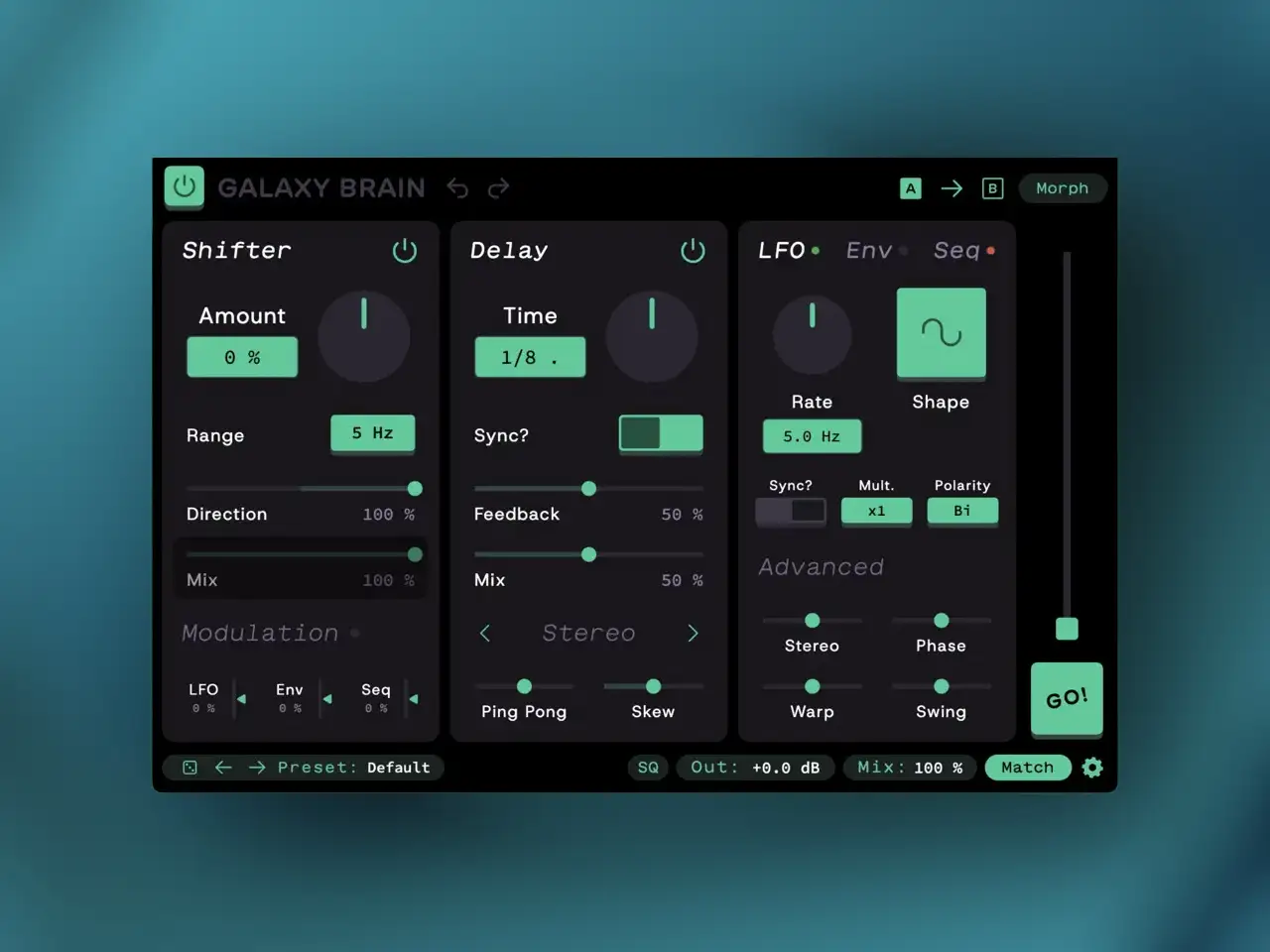Click LFO modulation amount arrow
The image size is (1270, 952).
click(x=241, y=699)
